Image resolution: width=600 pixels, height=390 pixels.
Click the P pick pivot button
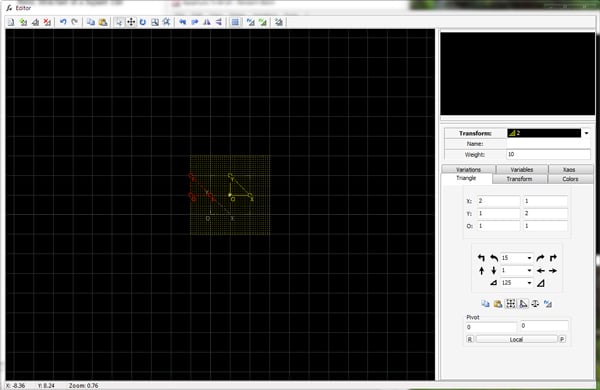tap(562, 339)
